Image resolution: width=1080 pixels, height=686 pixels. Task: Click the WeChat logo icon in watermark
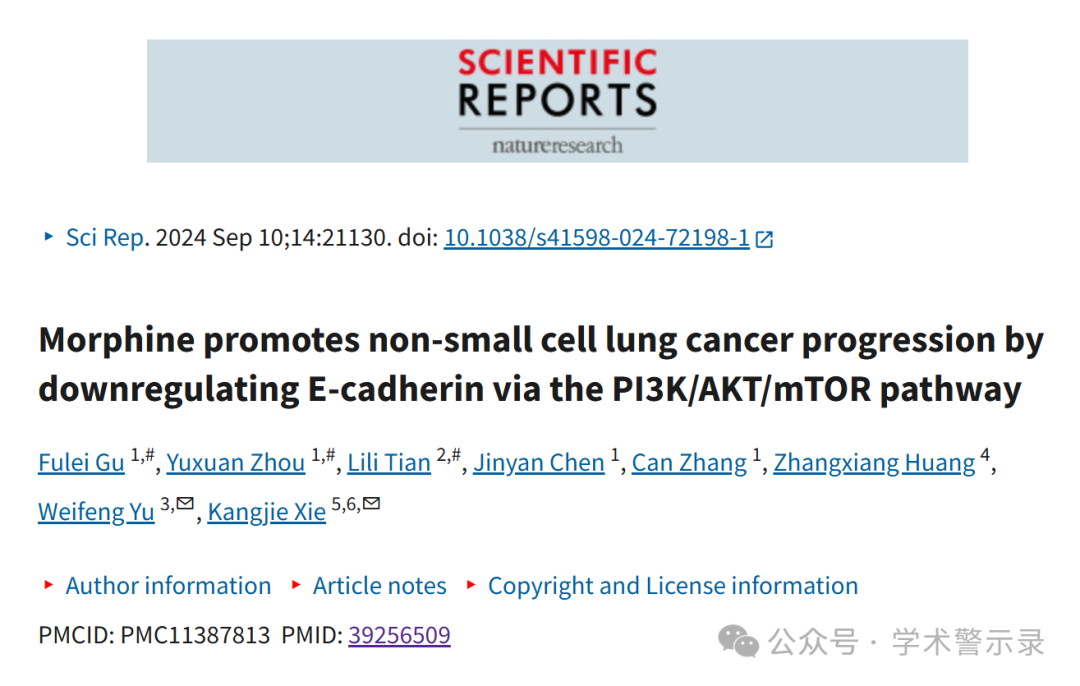pos(738,641)
